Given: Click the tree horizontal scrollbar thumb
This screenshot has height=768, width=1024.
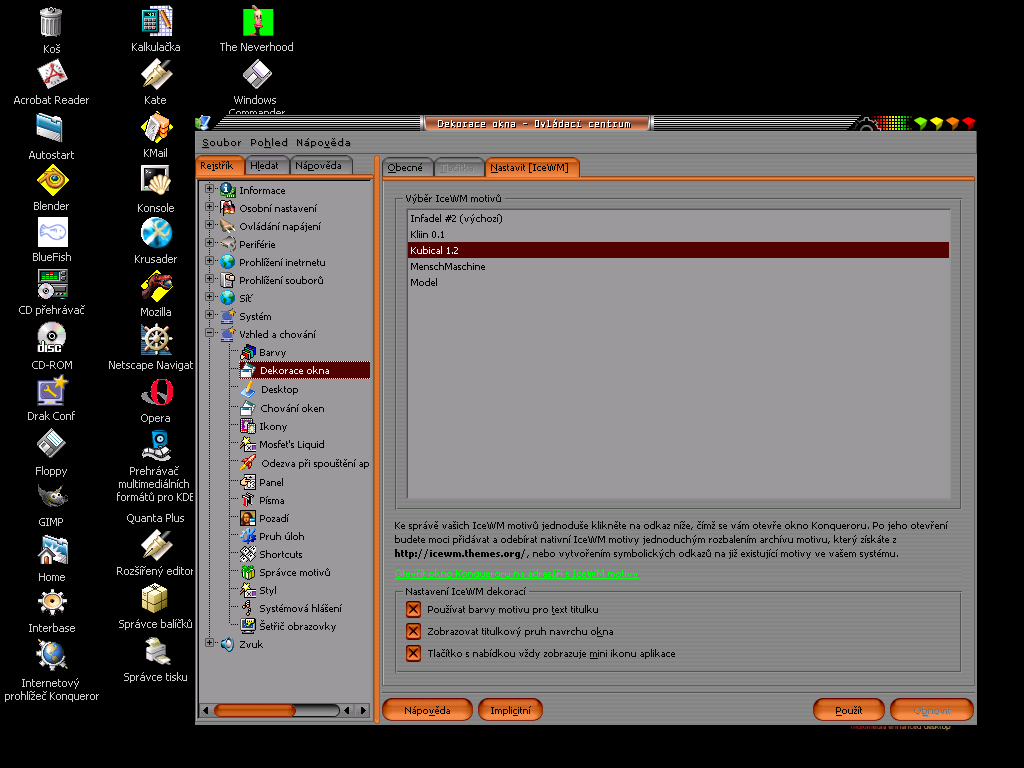Looking at the screenshot, I should click(255, 710).
